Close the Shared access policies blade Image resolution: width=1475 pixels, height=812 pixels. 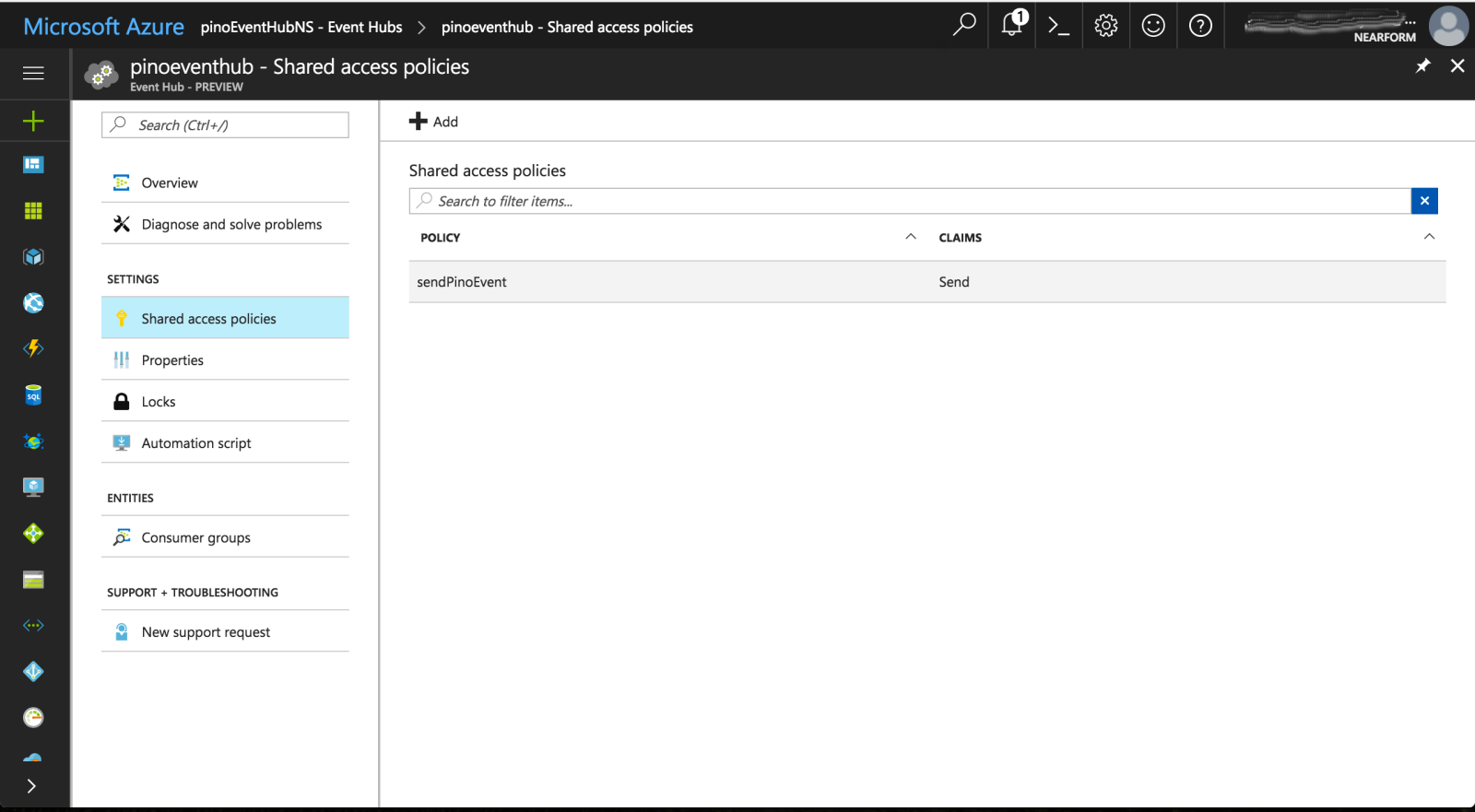1457,65
